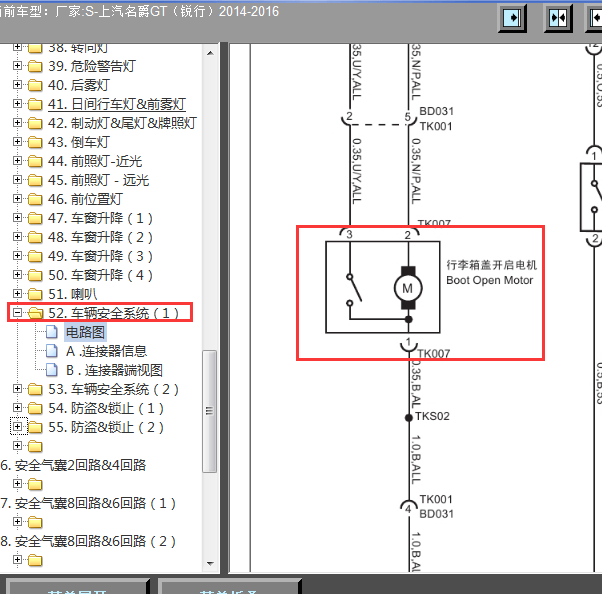Expand folder 51. 喇叭
Viewport: 602px width, 594px height.
coord(17,293)
